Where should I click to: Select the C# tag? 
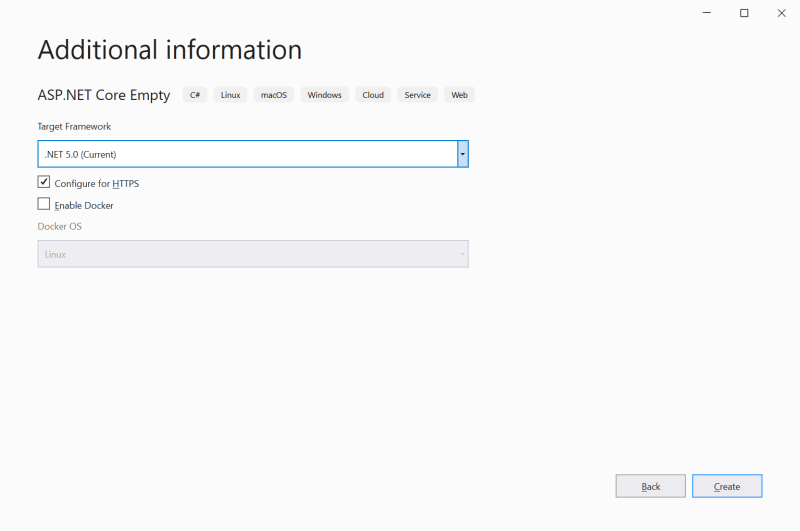[x=195, y=95]
